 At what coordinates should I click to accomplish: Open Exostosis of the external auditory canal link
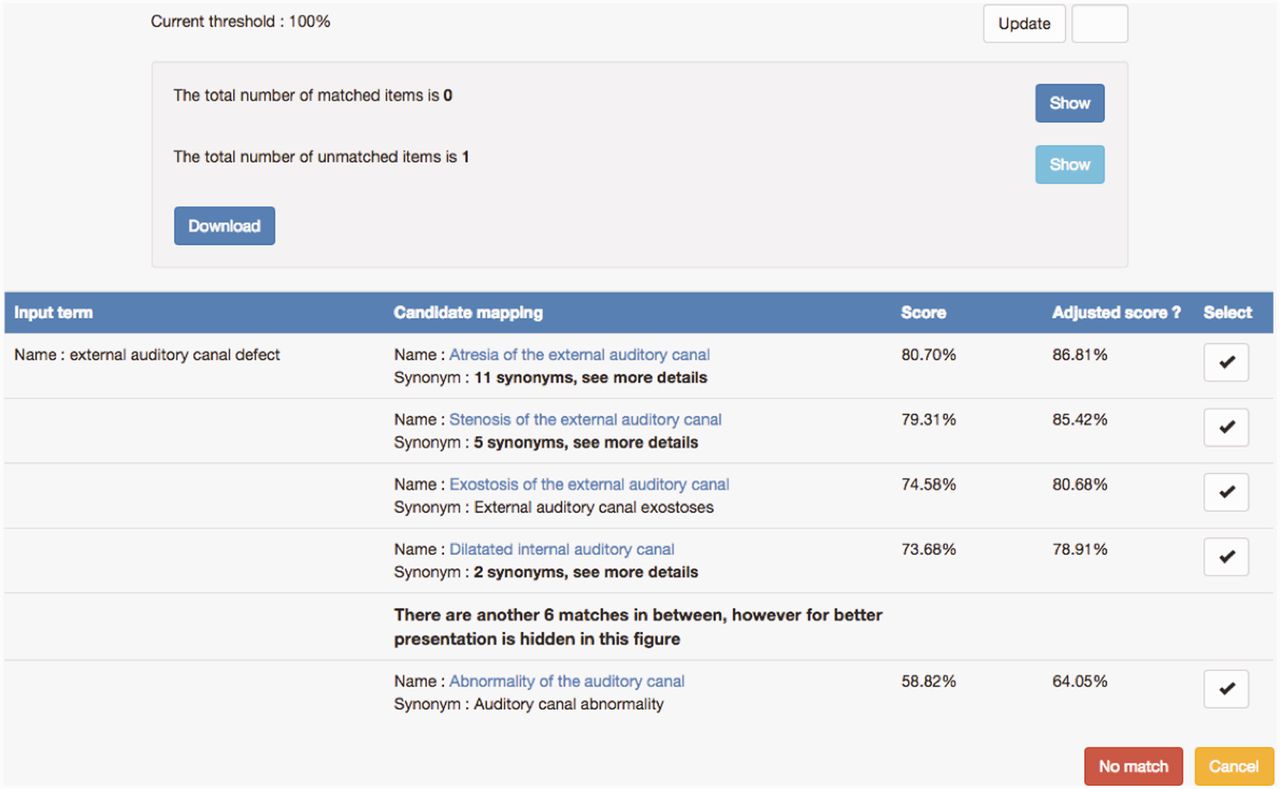[x=589, y=485]
